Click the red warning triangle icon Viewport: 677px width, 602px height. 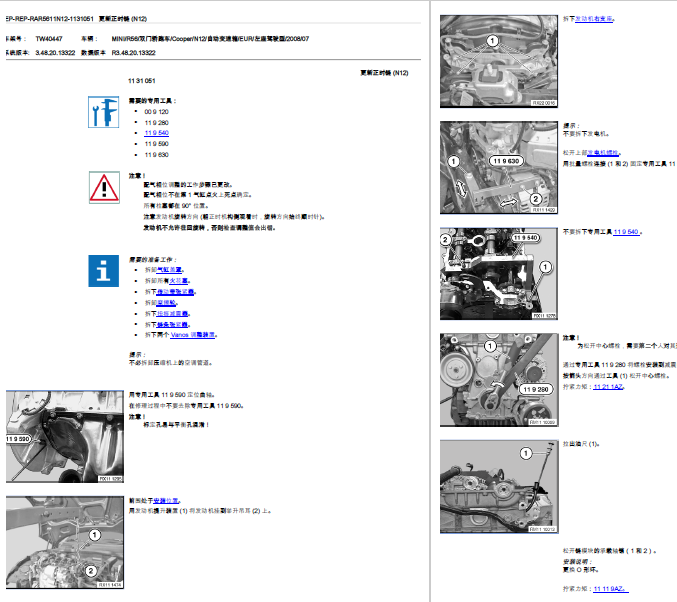pos(104,187)
